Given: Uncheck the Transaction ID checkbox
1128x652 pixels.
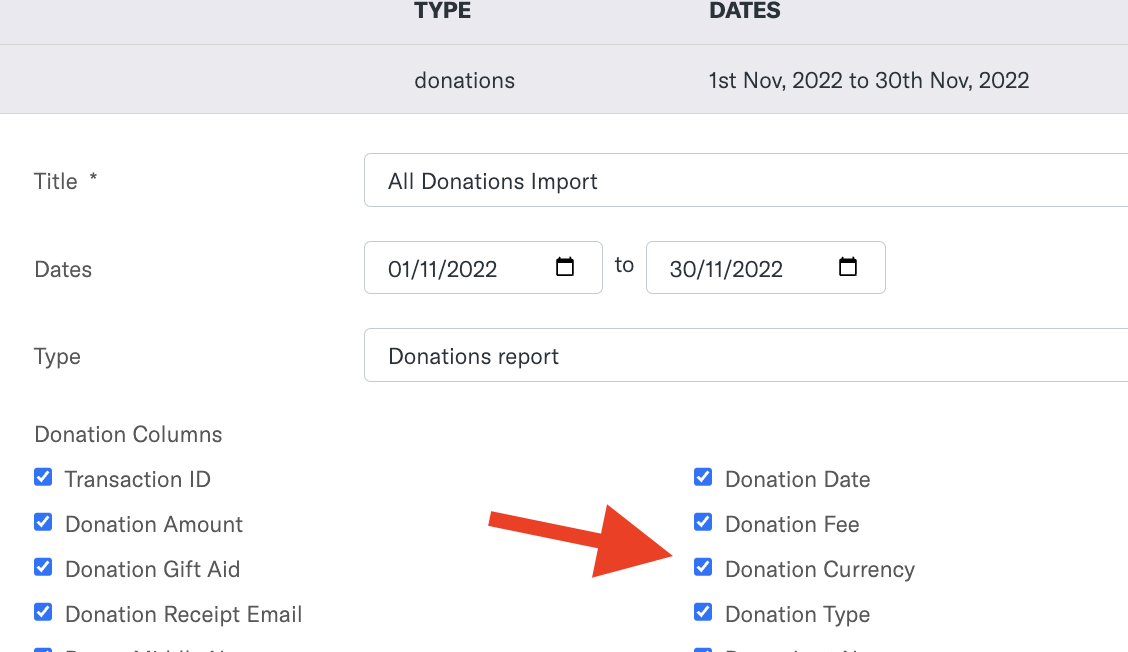Looking at the screenshot, I should click(x=43, y=477).
